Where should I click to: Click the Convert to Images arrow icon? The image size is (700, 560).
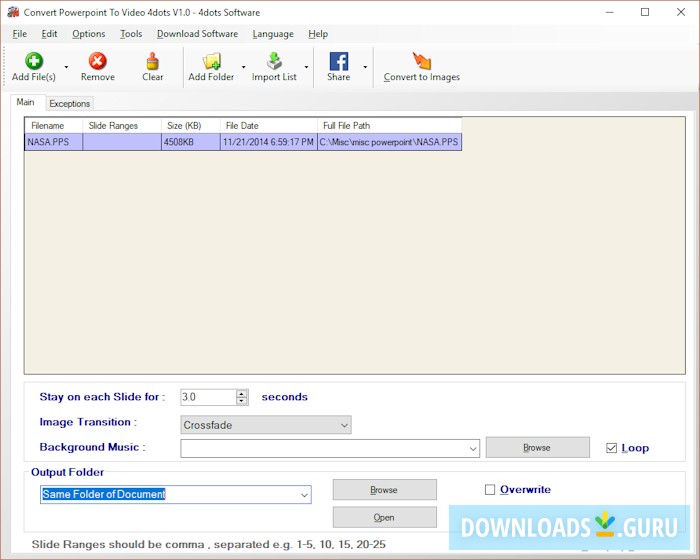[422, 61]
